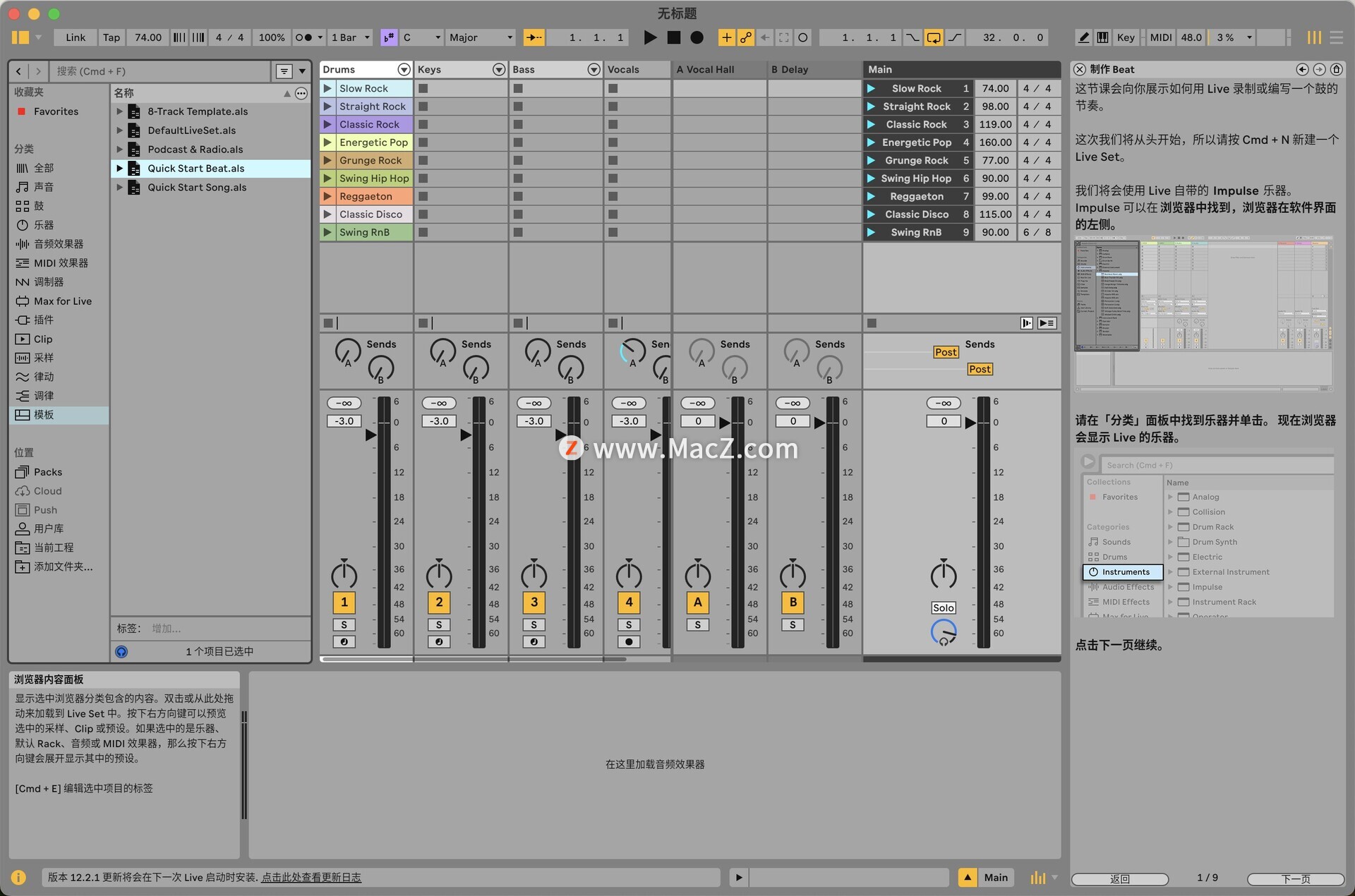Click the 下一页 next page button
Screen dimensions: 1355x896
pos(1296,879)
